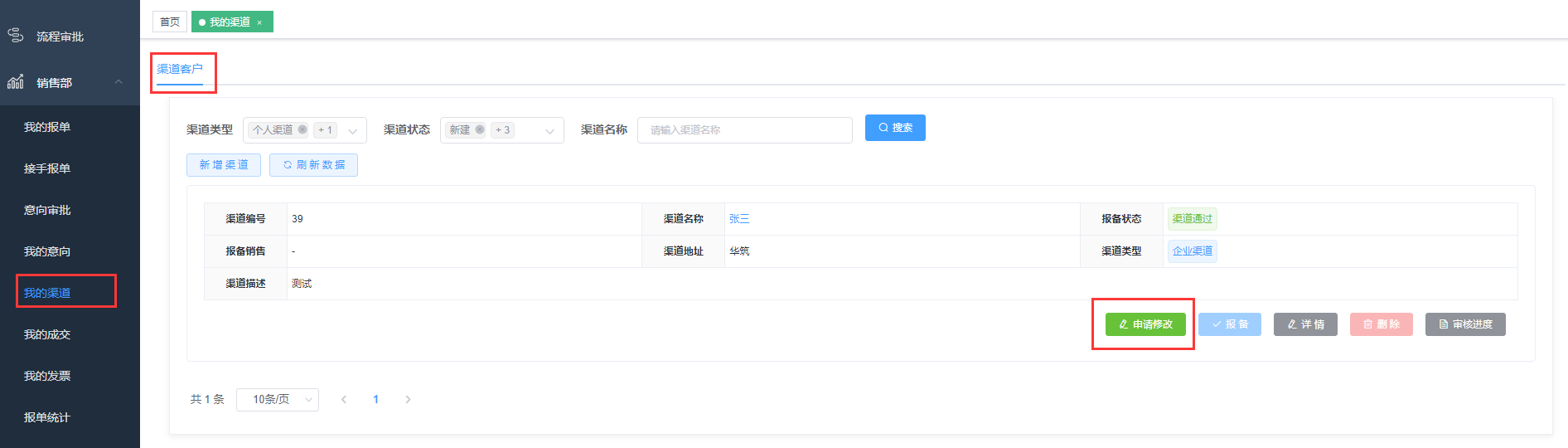Remove the 新建 status tag via its x icon

click(480, 129)
